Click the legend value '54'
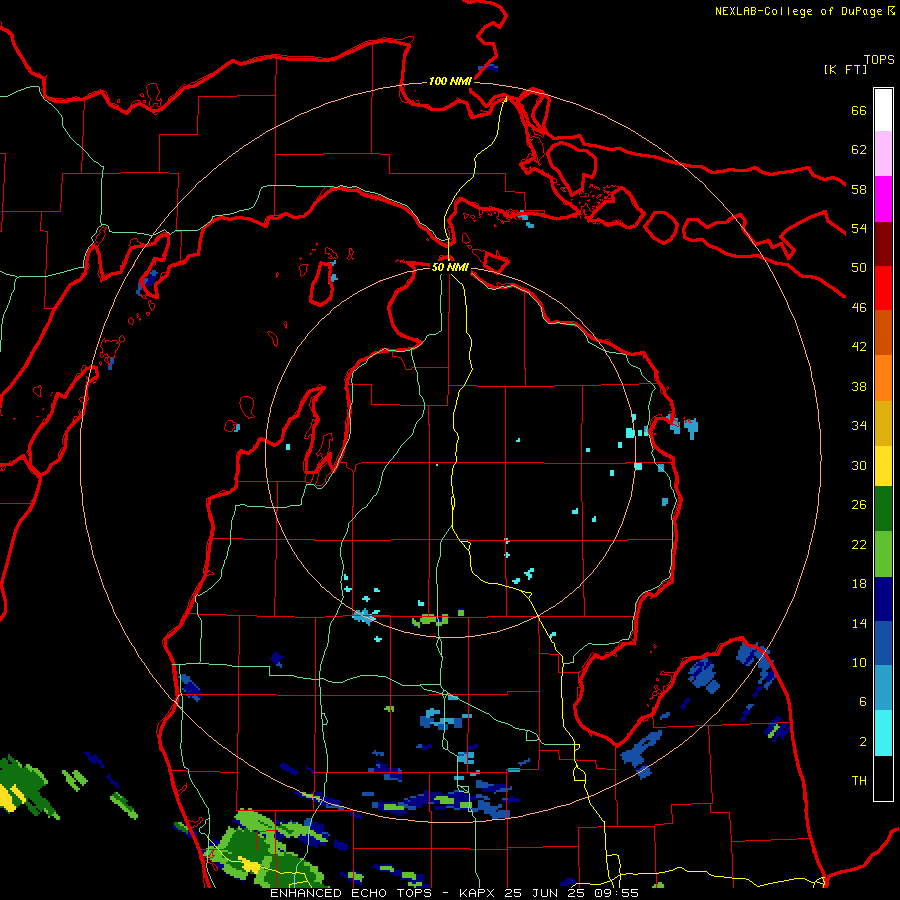 coord(859,228)
